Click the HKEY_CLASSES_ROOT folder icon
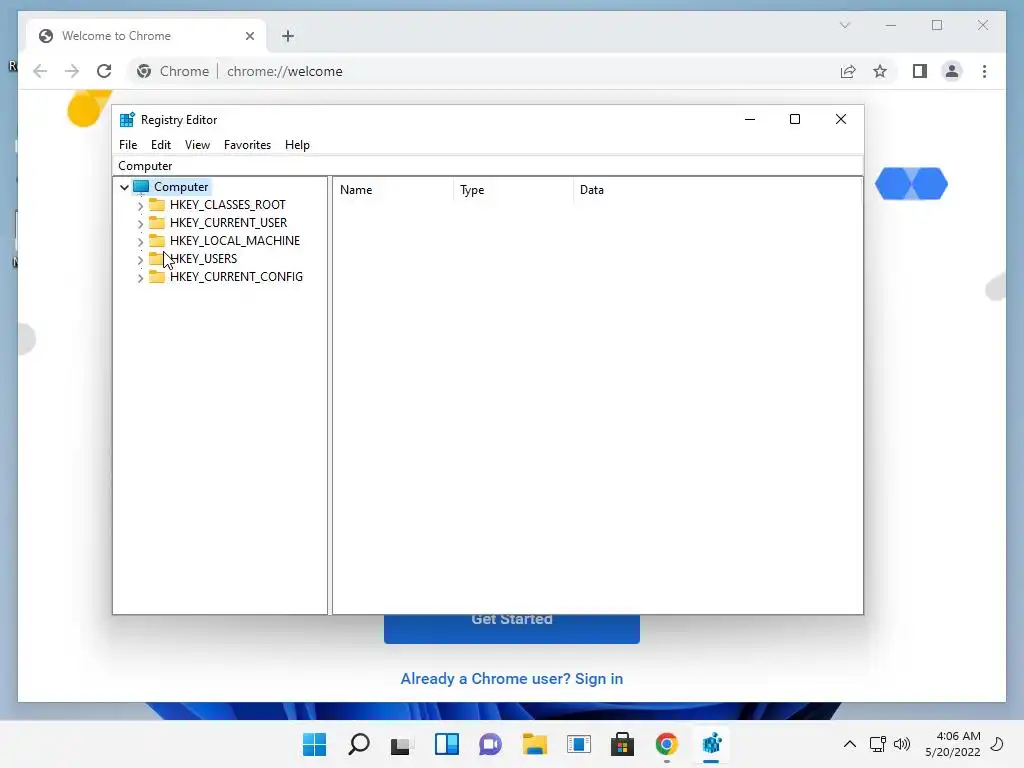 coord(157,204)
